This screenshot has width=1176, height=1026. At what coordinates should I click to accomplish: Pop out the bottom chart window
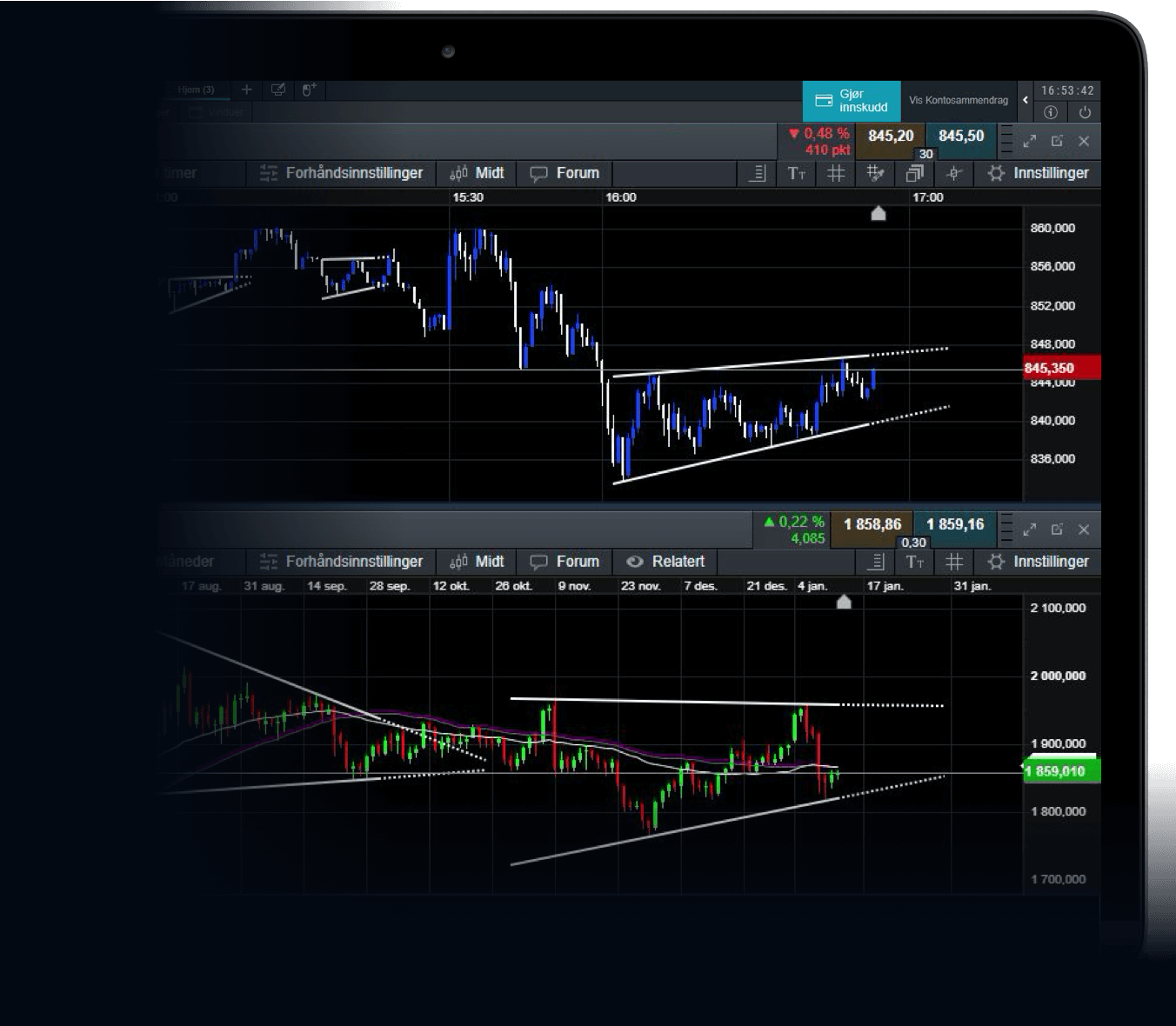click(1057, 530)
